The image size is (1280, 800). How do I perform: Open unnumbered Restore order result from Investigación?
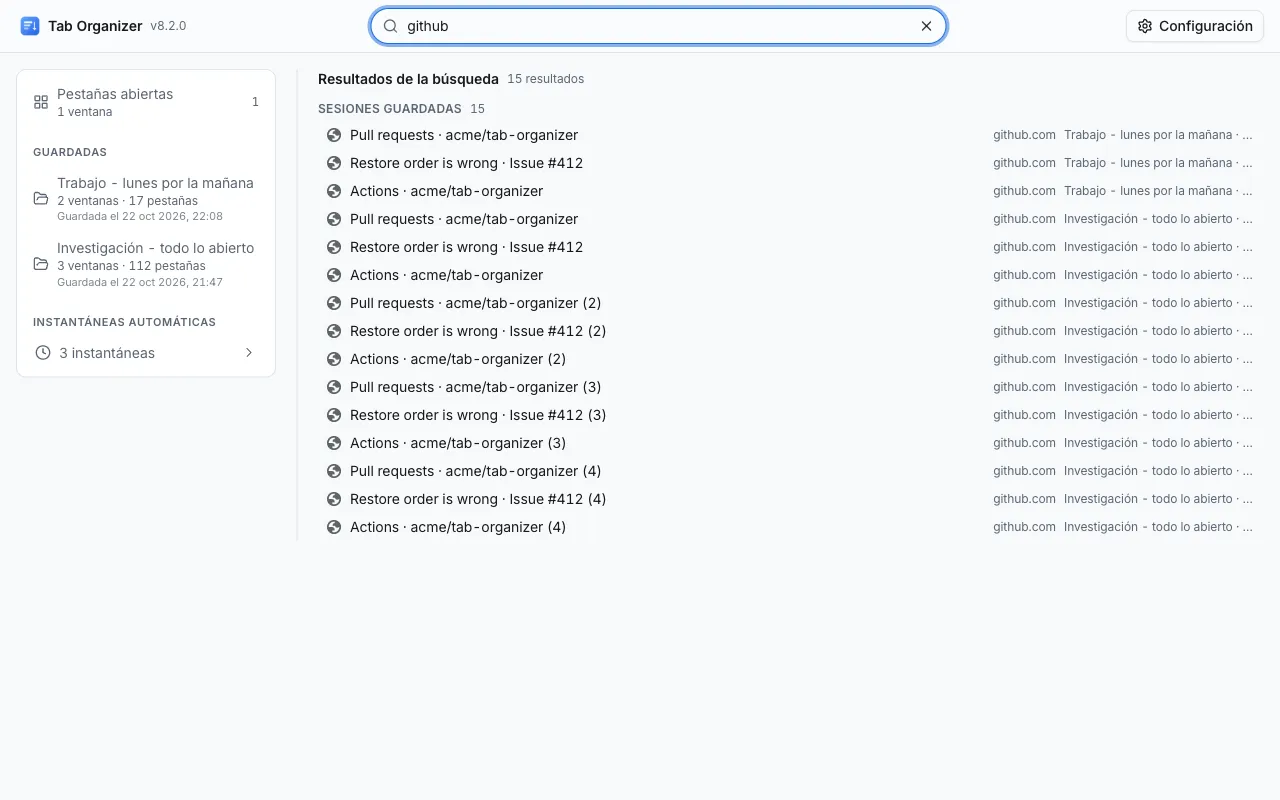[x=789, y=247]
